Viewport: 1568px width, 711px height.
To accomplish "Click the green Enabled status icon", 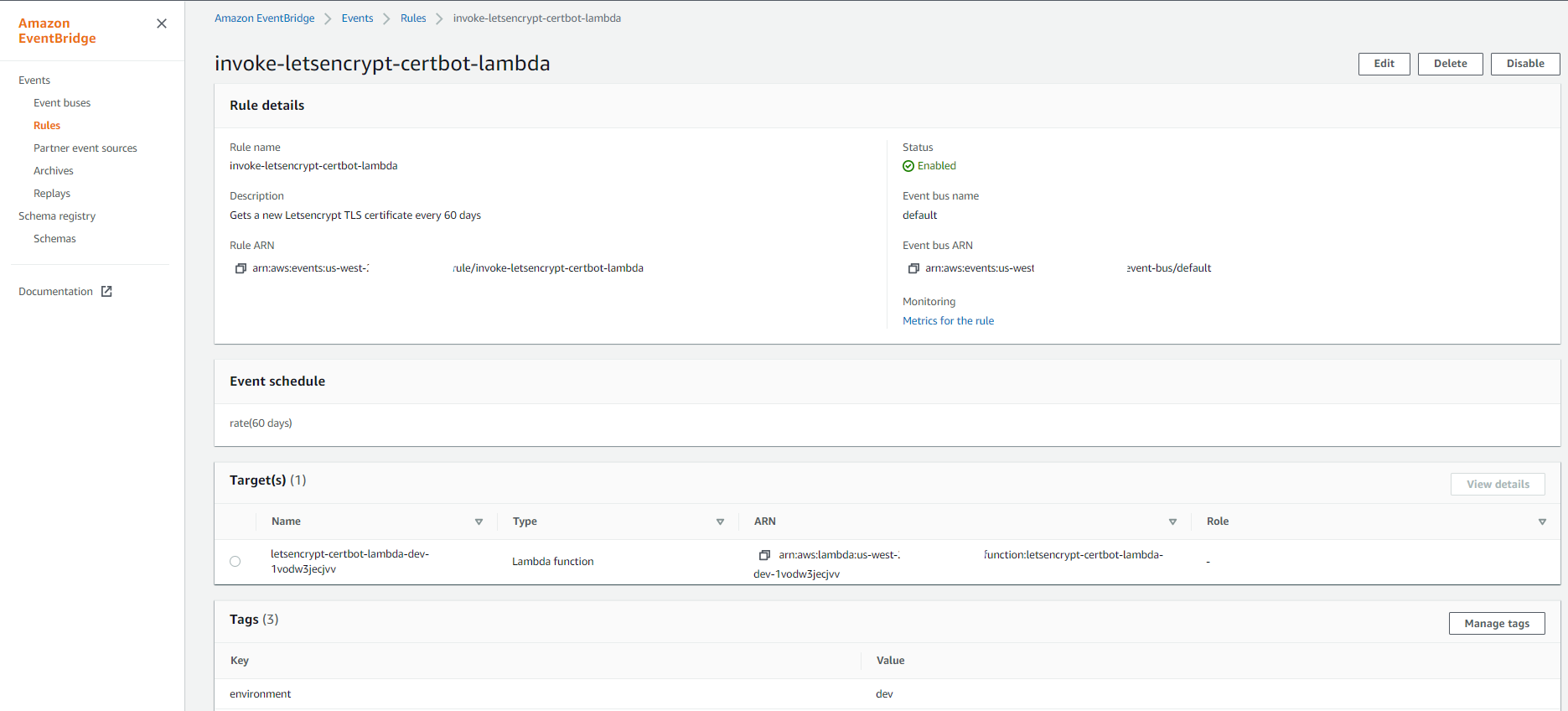I will (x=908, y=166).
